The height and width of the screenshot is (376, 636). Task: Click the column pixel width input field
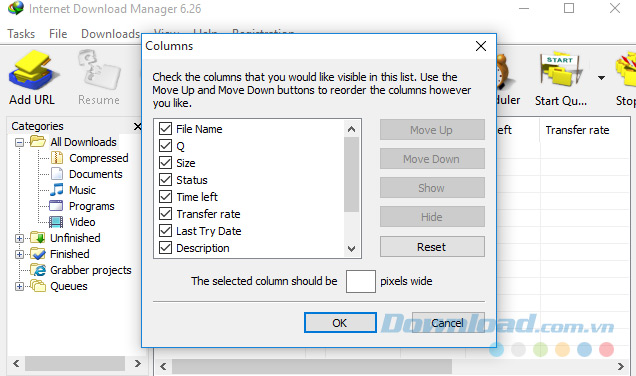pos(361,281)
